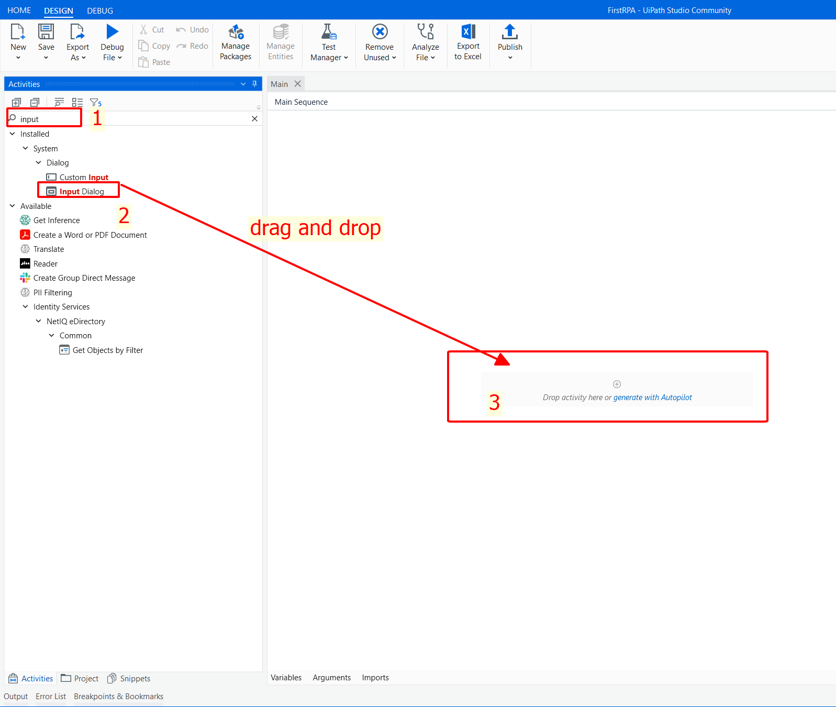Viewport: 836px width, 707px height.
Task: Open Manage Packages
Action: [x=236, y=43]
